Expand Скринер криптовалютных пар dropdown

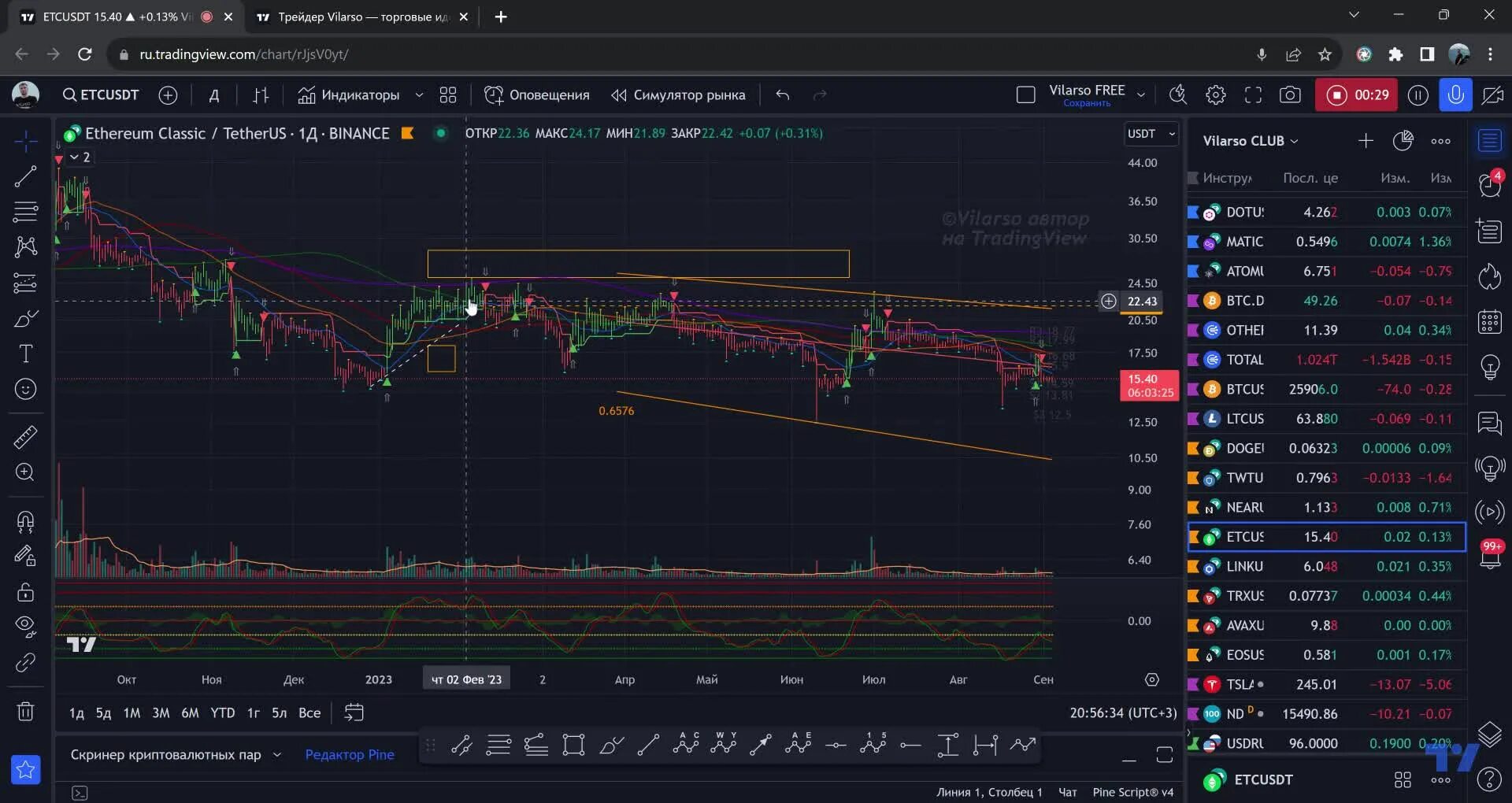tap(276, 755)
